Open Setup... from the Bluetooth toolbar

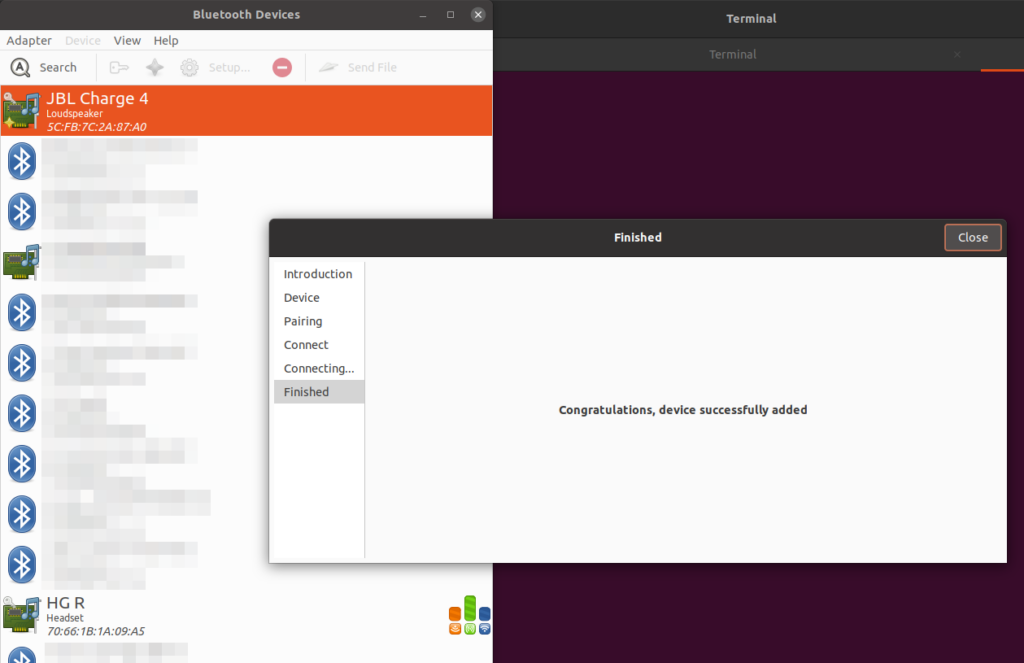(215, 67)
